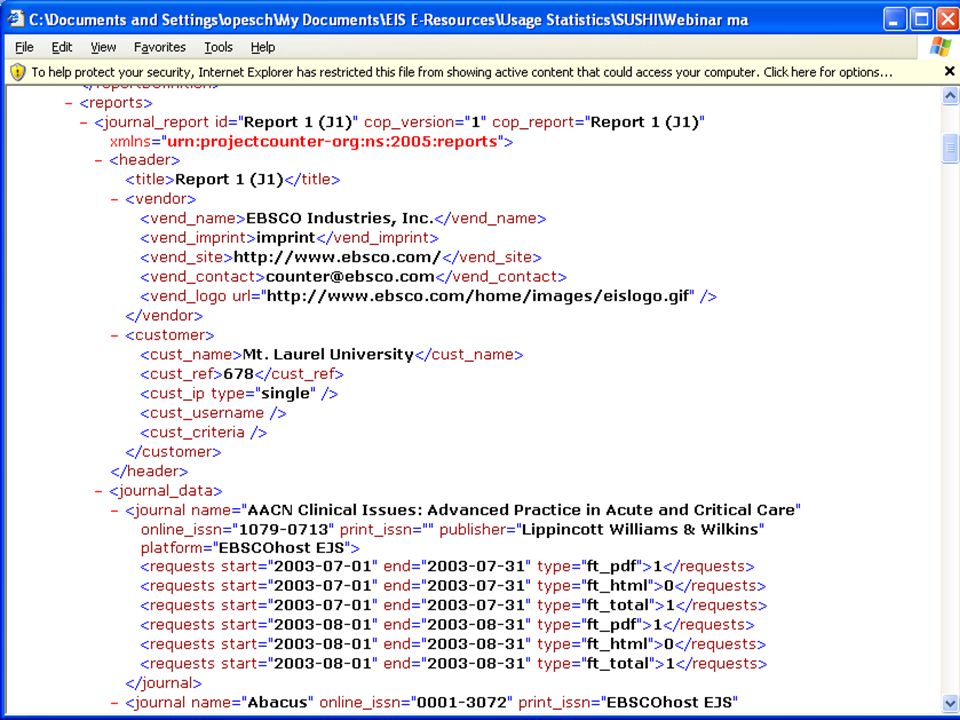The height and width of the screenshot is (720, 960).
Task: Click the text 'Mt. Laurel University'
Action: click(328, 354)
